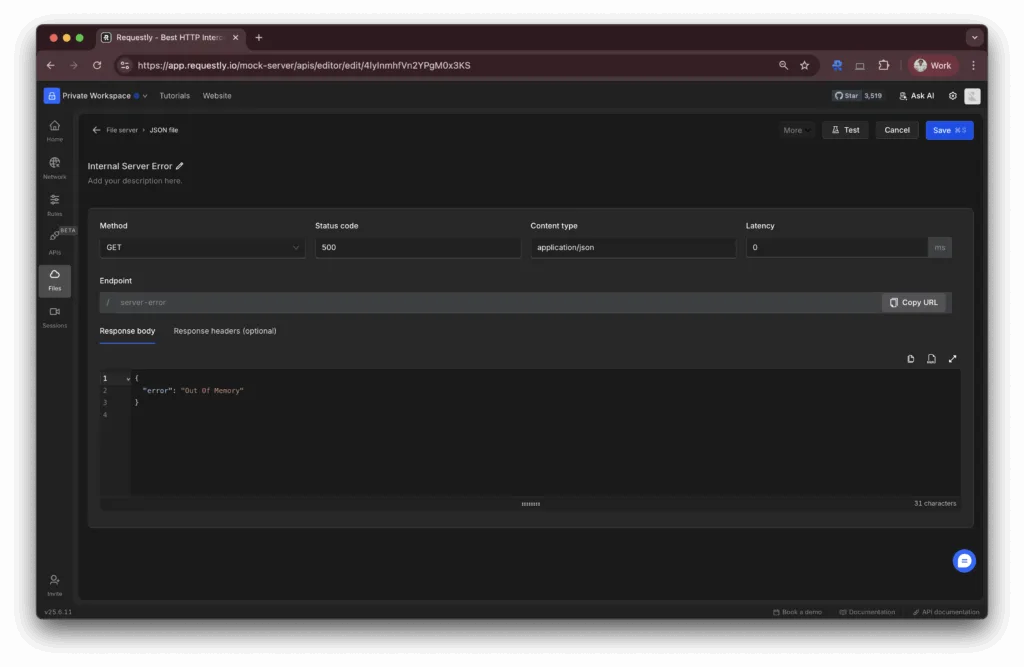Click the description placeholder text
The image size is (1024, 667).
(135, 181)
